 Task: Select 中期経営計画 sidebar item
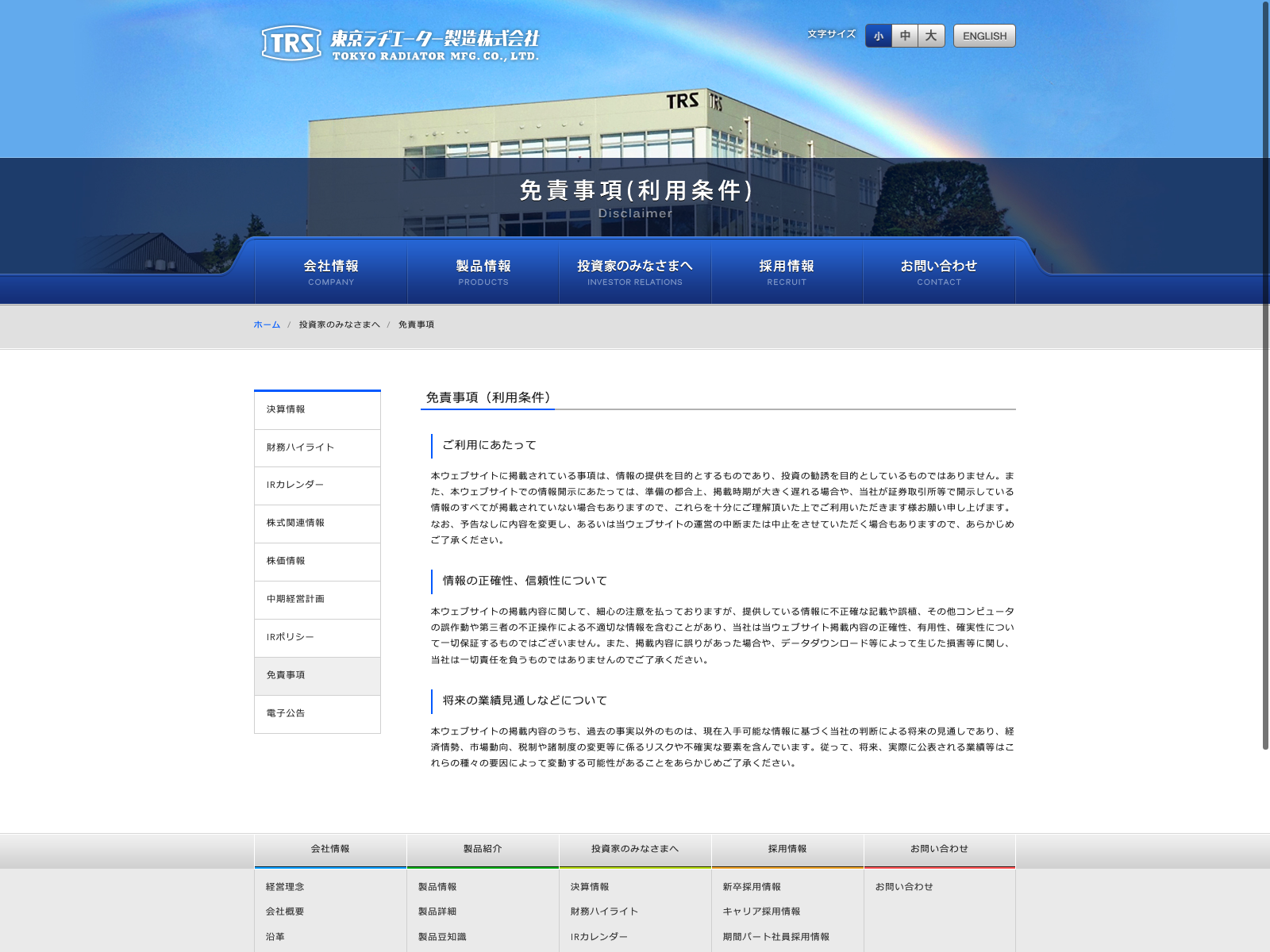[317, 600]
